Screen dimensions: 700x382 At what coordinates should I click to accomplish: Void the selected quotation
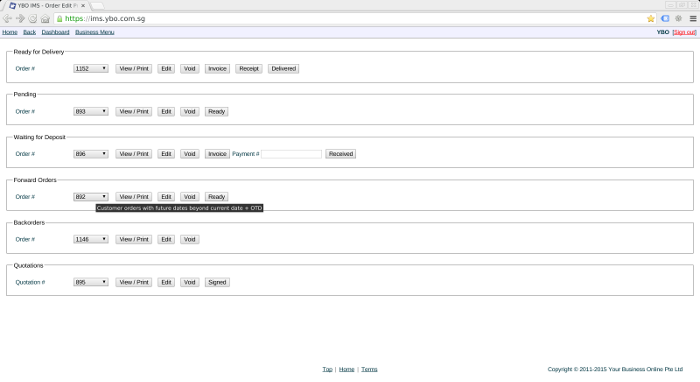tap(190, 282)
